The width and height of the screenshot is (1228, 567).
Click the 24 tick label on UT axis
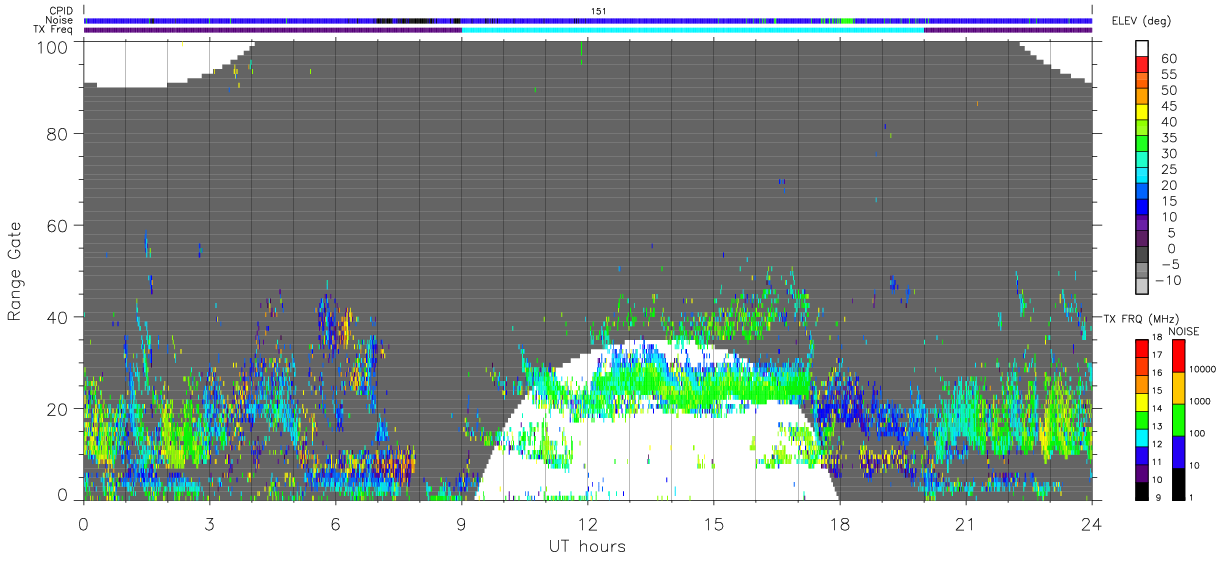point(1091,524)
